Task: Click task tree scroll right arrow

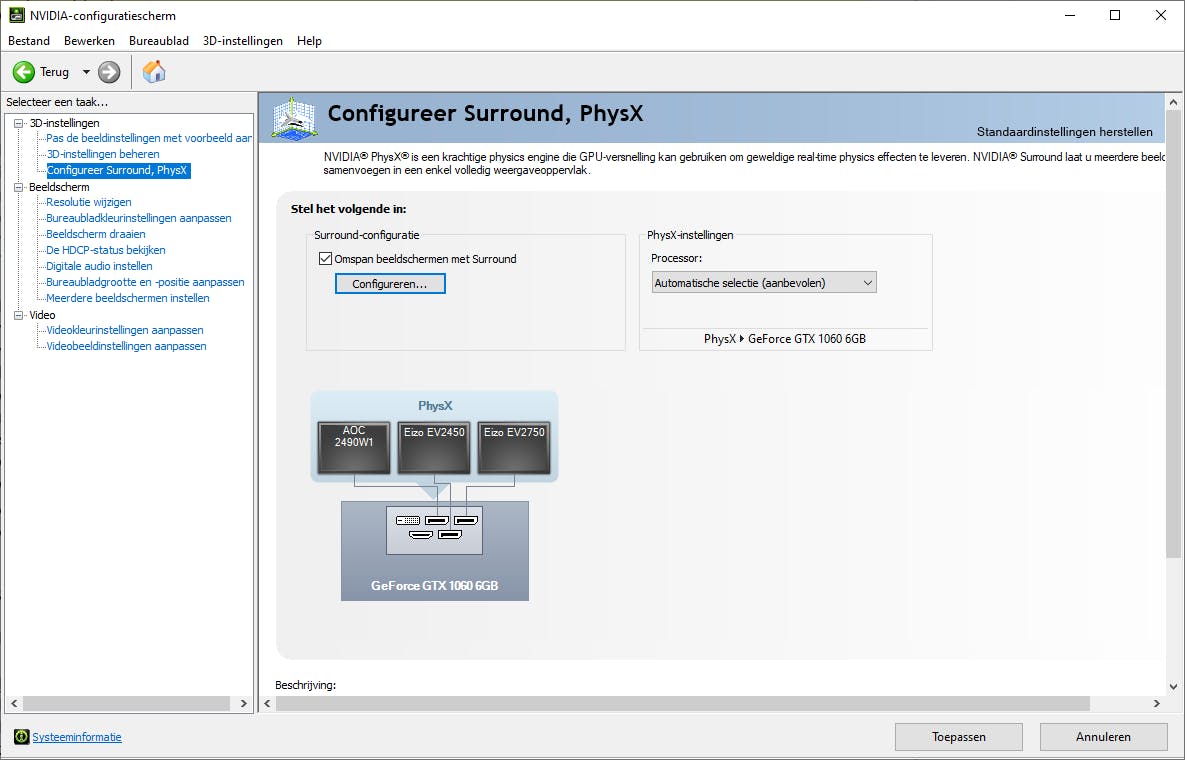Action: pyautogui.click(x=243, y=703)
